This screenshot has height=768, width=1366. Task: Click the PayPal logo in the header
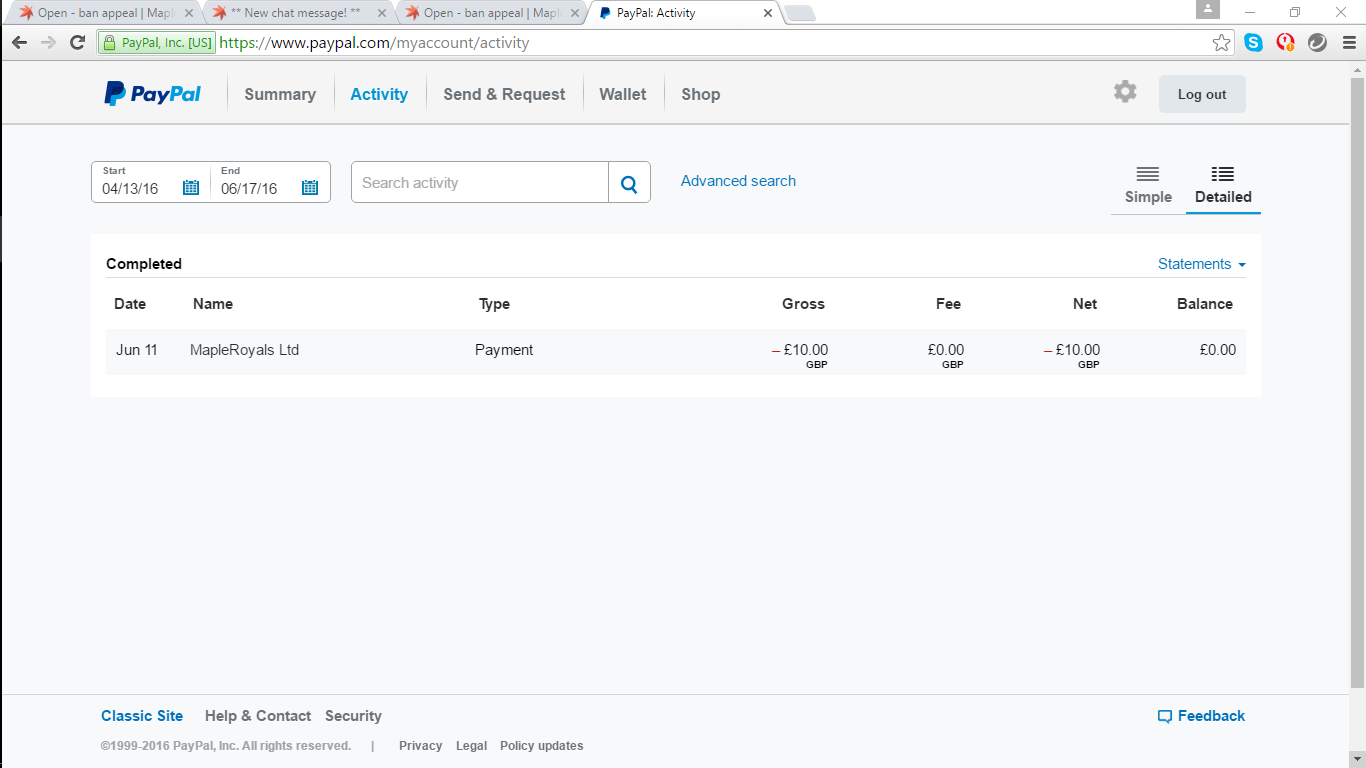click(x=153, y=94)
